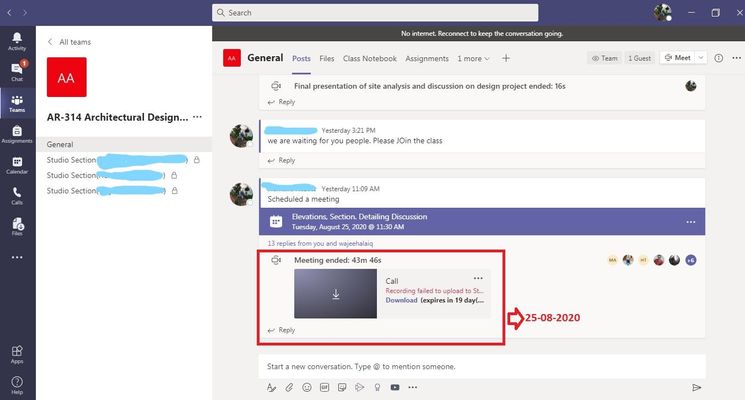
Task: Open the third Studio Section channel
Action: click(124, 190)
